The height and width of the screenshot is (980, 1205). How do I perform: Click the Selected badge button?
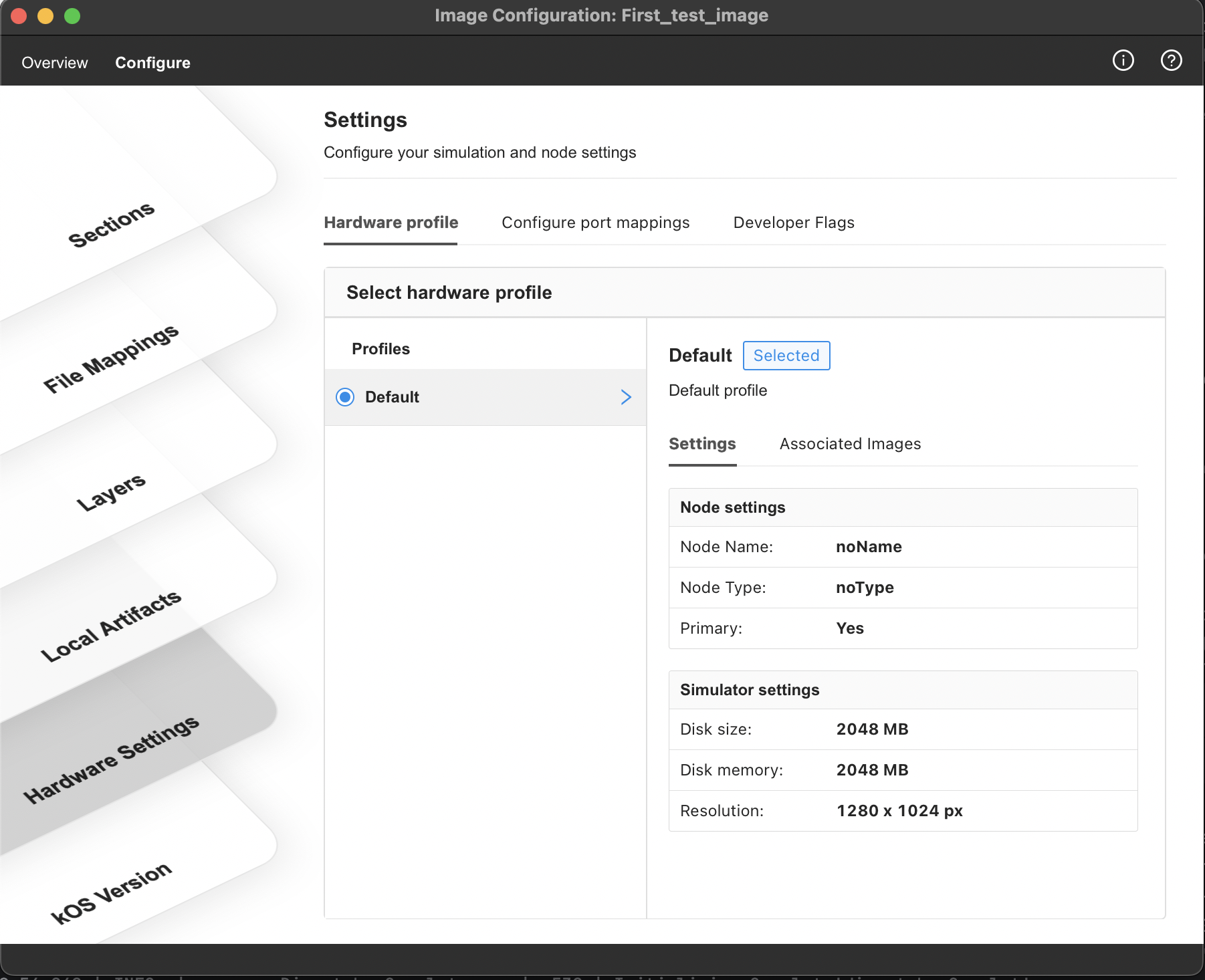[786, 356]
